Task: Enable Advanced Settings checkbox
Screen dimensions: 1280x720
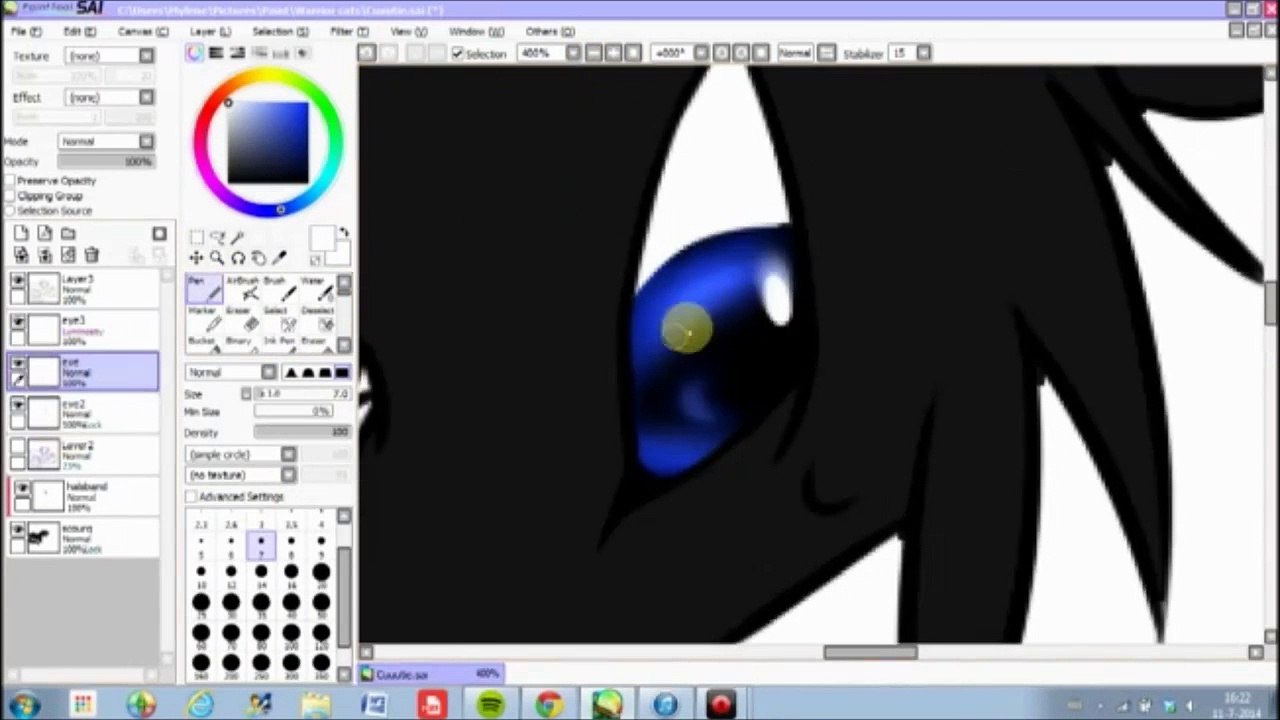Action: point(191,496)
